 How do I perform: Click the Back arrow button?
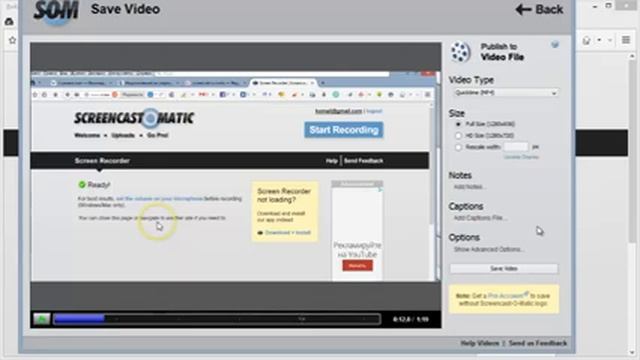click(x=539, y=9)
